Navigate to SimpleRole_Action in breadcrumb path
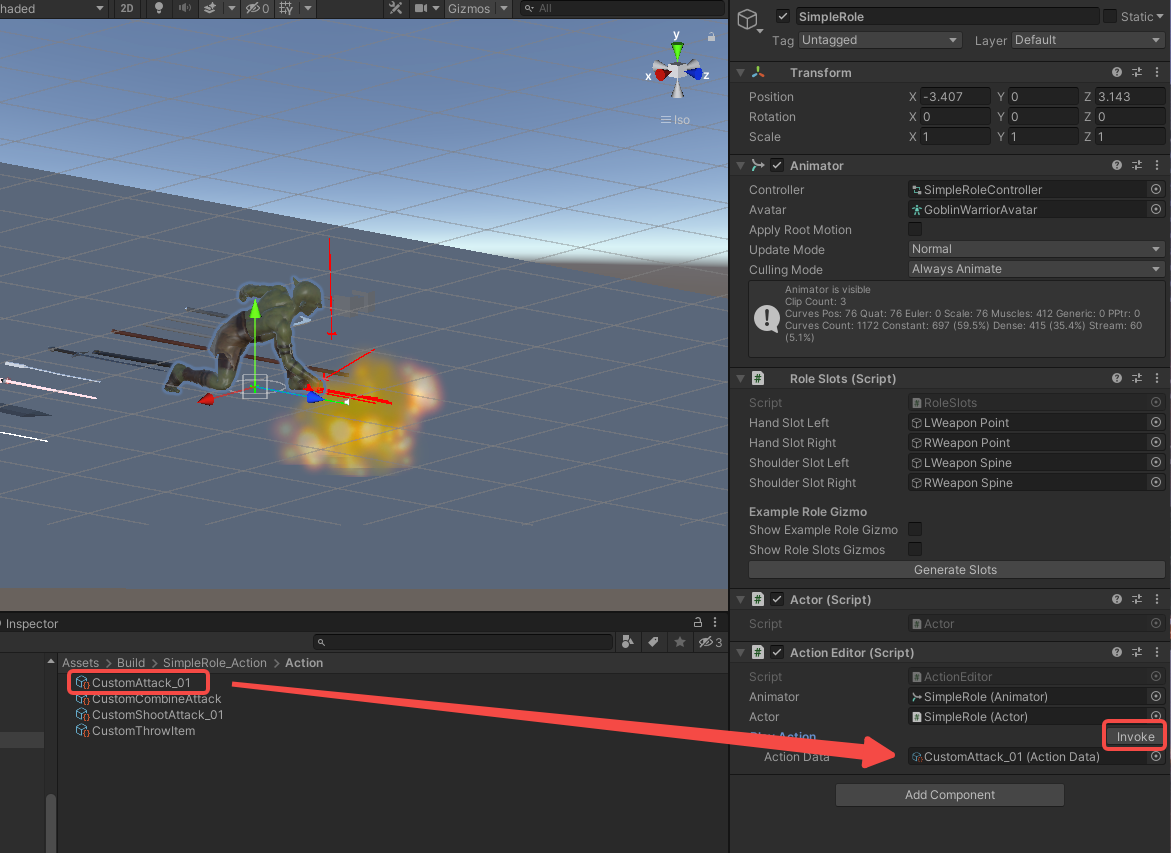This screenshot has width=1171, height=853. click(214, 663)
